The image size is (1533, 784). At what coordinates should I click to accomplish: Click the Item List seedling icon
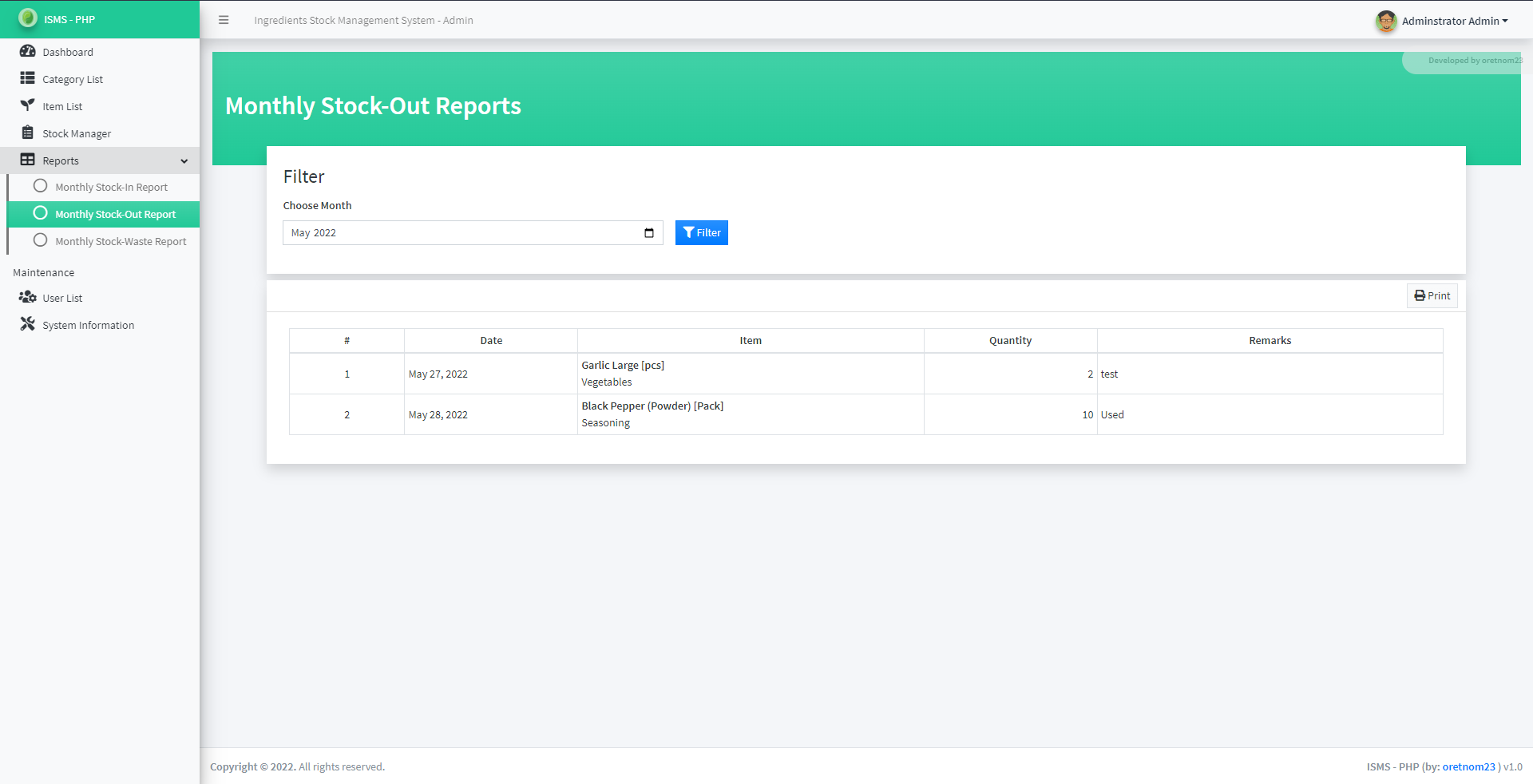point(28,105)
